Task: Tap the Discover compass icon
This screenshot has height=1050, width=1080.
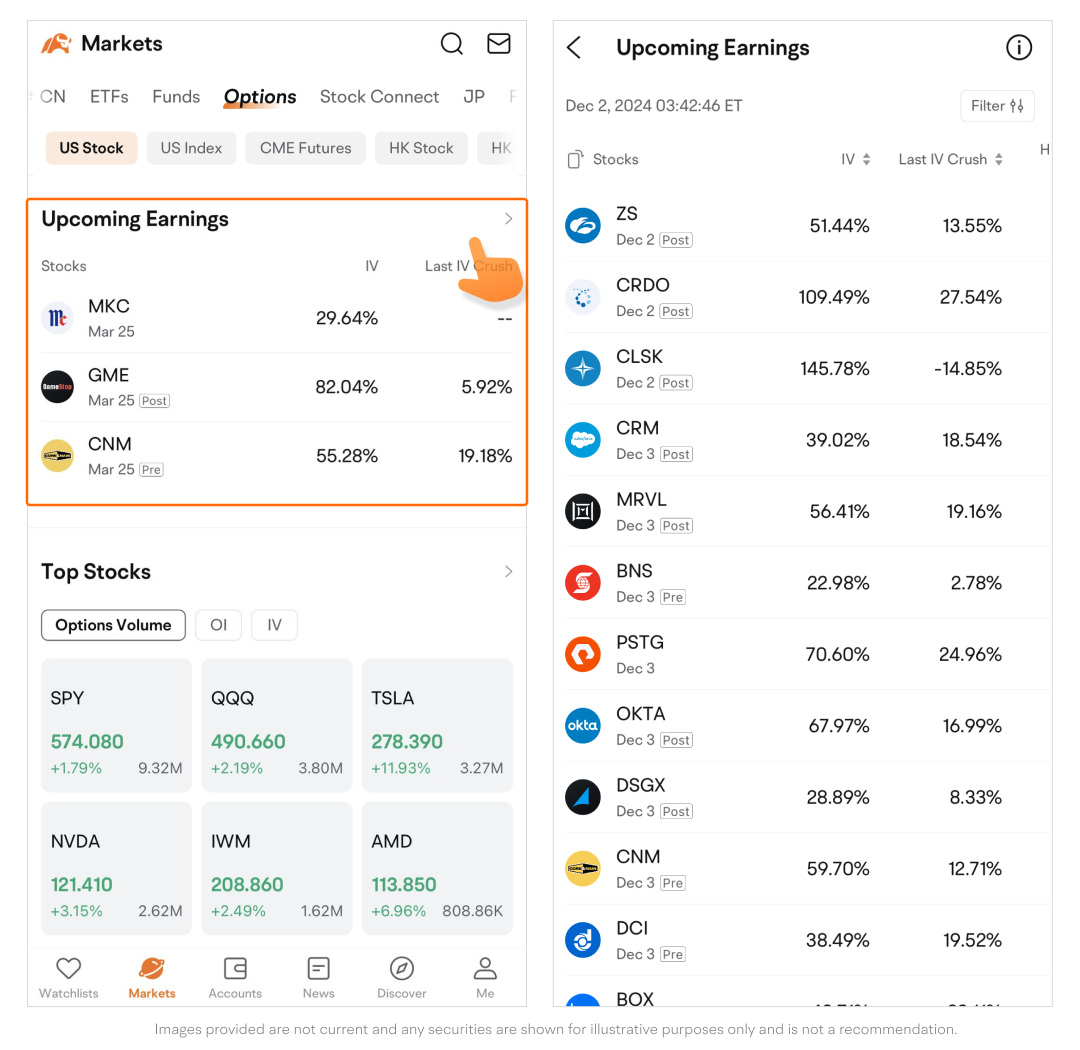Action: [x=401, y=969]
